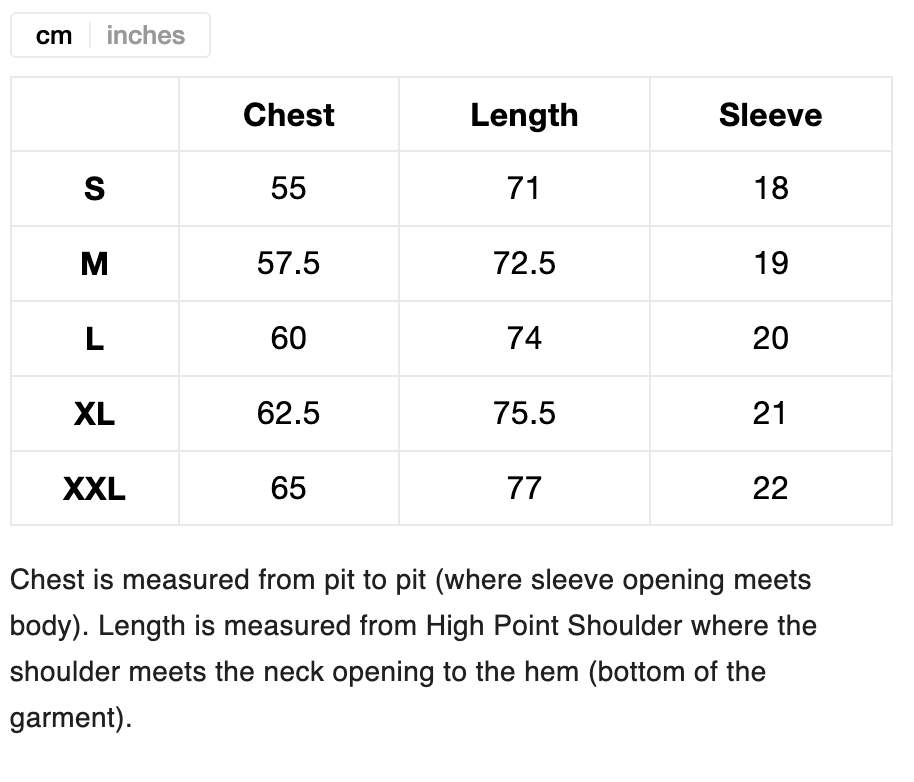Click length value 72.5 for size M
Screen dimensions: 914x782
pyautogui.click(x=524, y=263)
